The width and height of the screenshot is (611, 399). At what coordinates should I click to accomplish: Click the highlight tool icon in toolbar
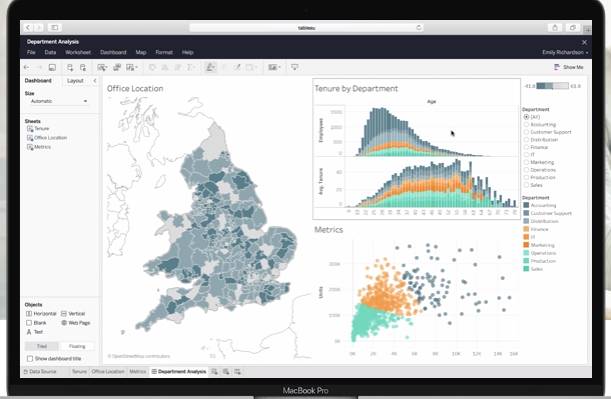pyautogui.click(x=210, y=67)
